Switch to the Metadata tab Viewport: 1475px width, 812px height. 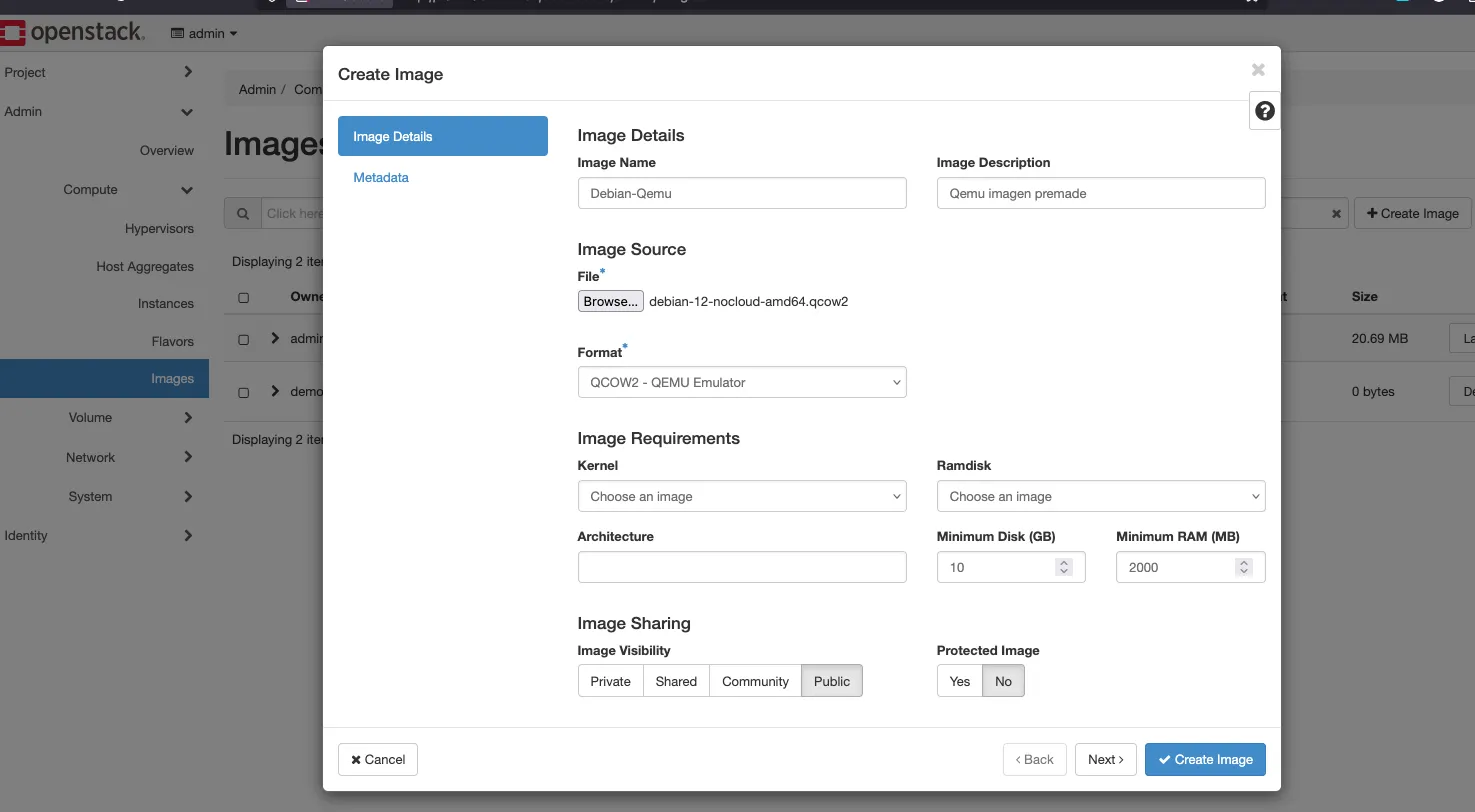point(381,177)
